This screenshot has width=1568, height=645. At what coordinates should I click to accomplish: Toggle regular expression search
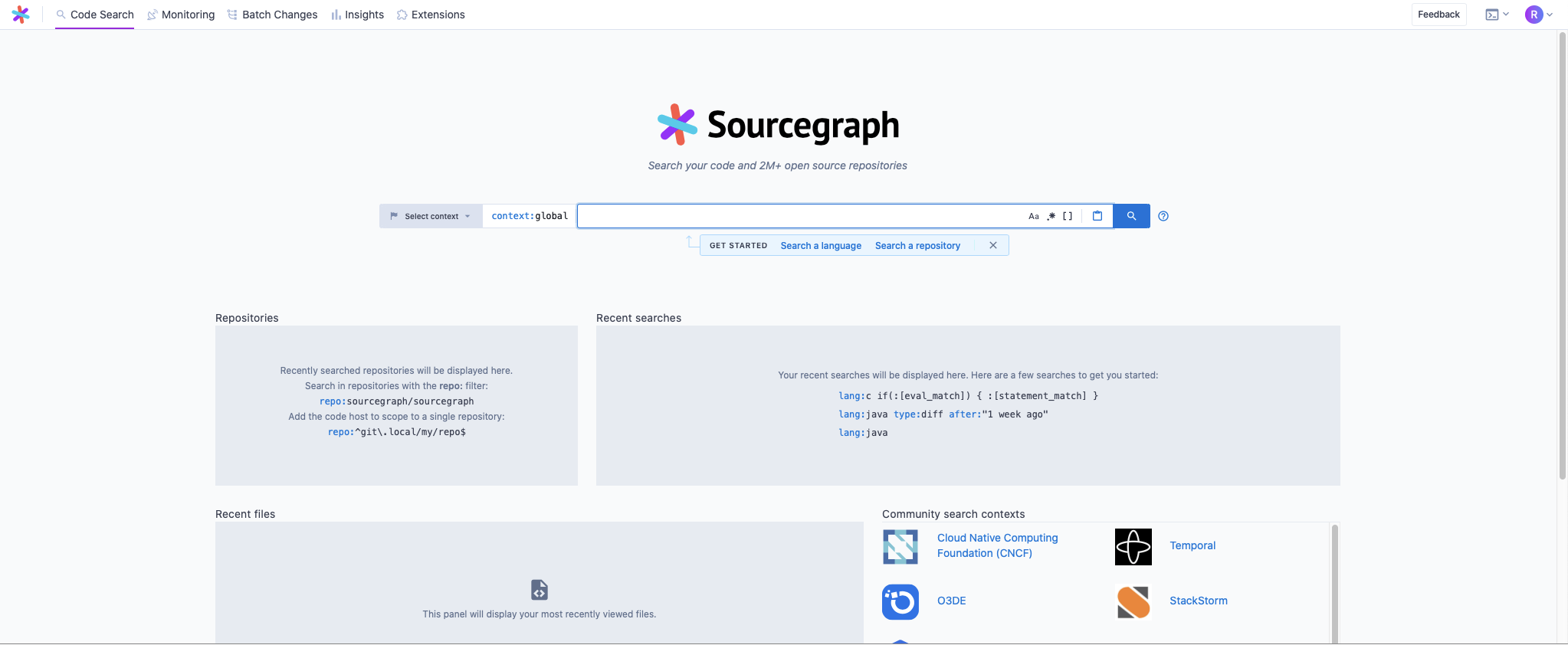[x=1051, y=216]
